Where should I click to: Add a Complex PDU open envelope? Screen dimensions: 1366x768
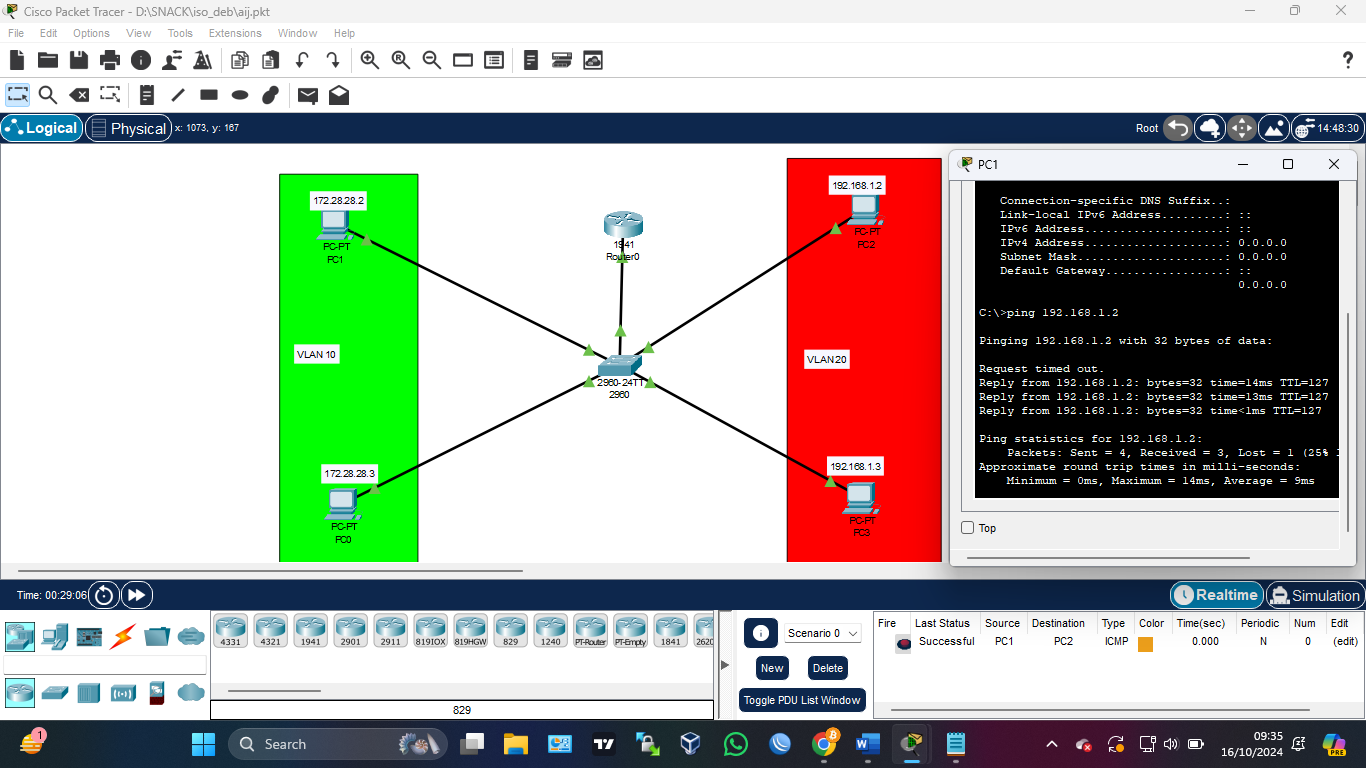(x=339, y=95)
